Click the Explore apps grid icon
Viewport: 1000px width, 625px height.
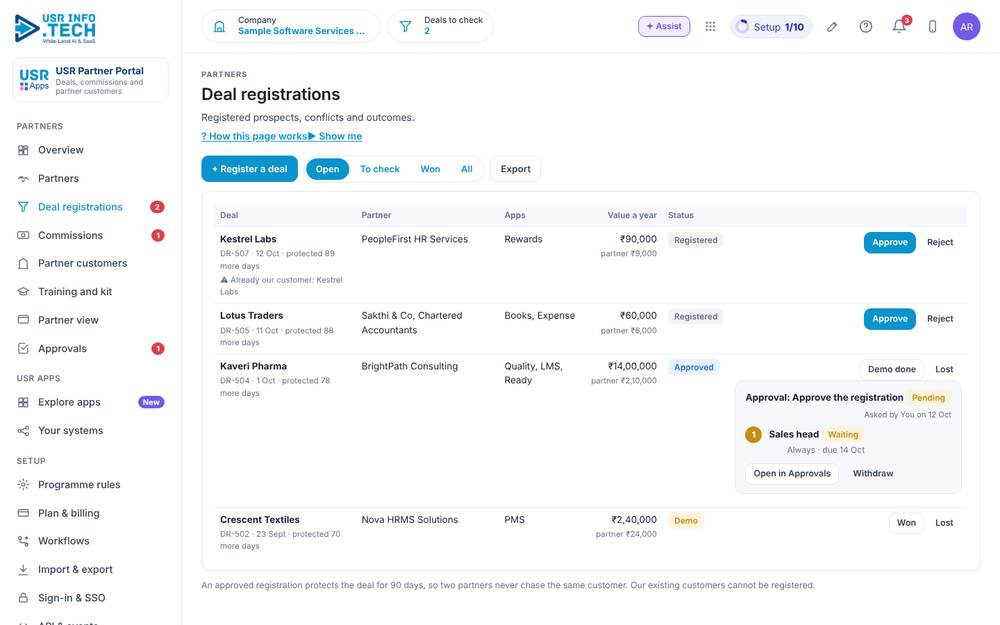[23, 402]
